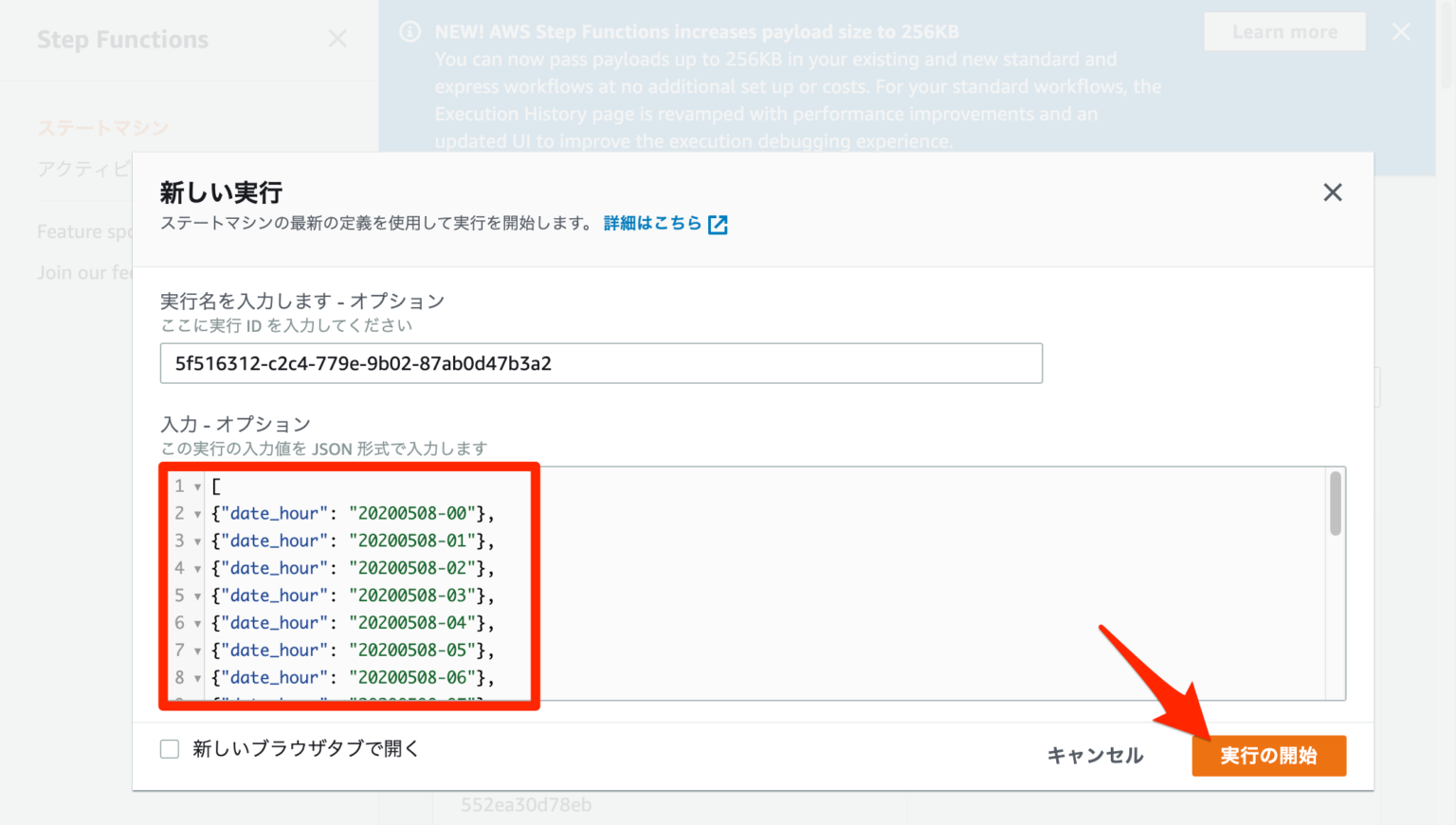
Task: Click the Learn more banner button
Action: 1284,32
